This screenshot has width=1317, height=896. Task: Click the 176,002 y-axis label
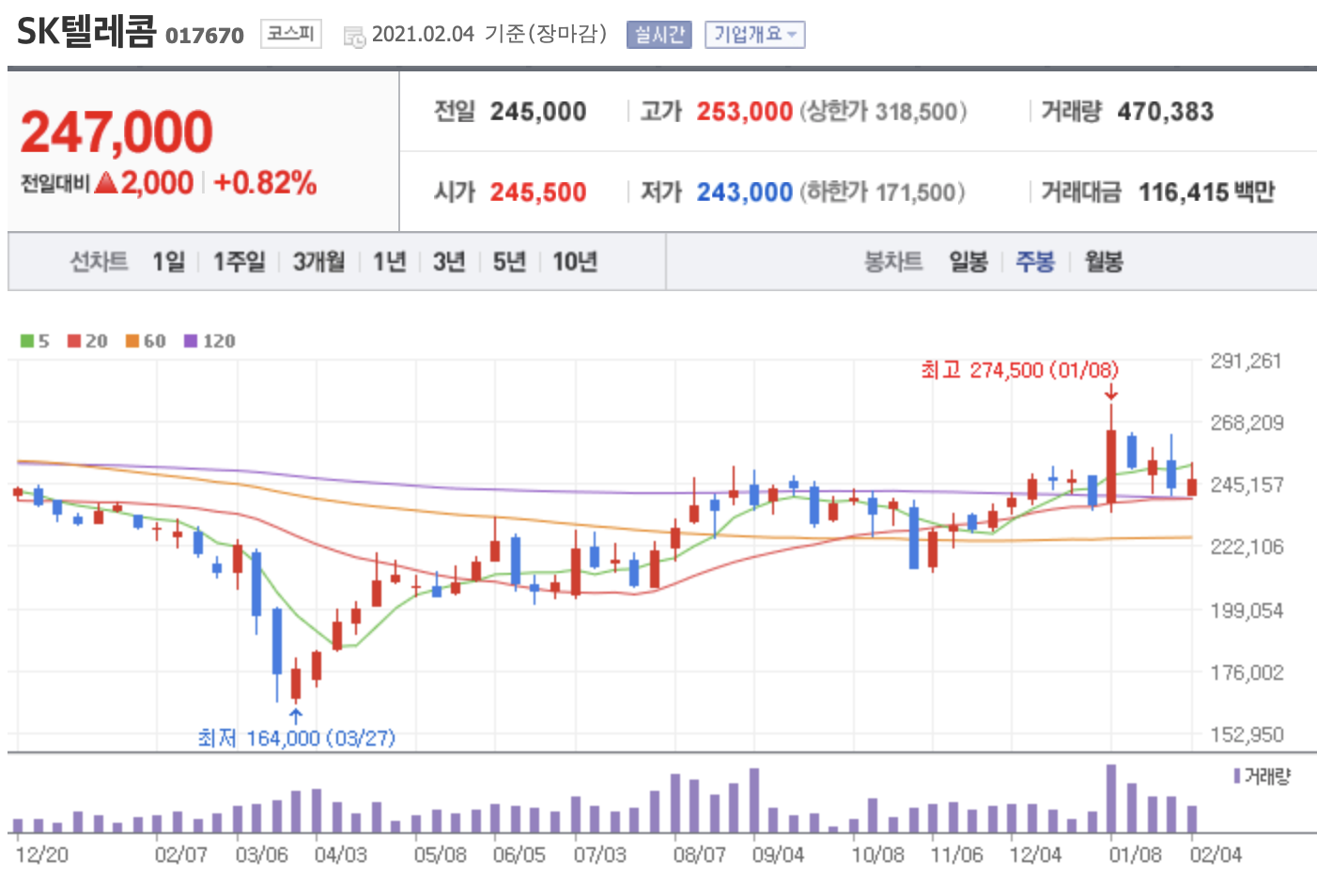(x=1246, y=672)
